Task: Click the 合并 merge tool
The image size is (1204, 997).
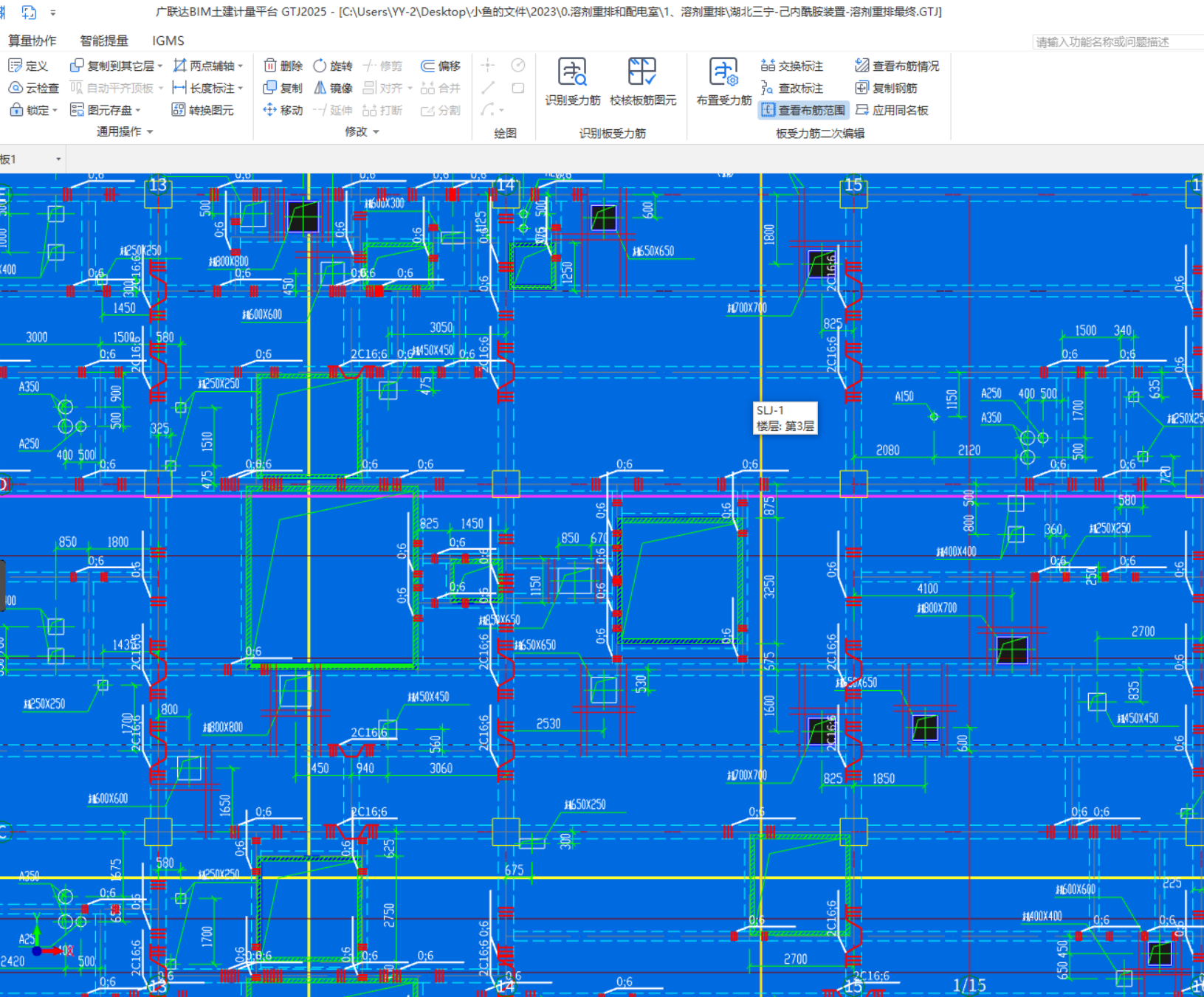Action: coord(441,88)
